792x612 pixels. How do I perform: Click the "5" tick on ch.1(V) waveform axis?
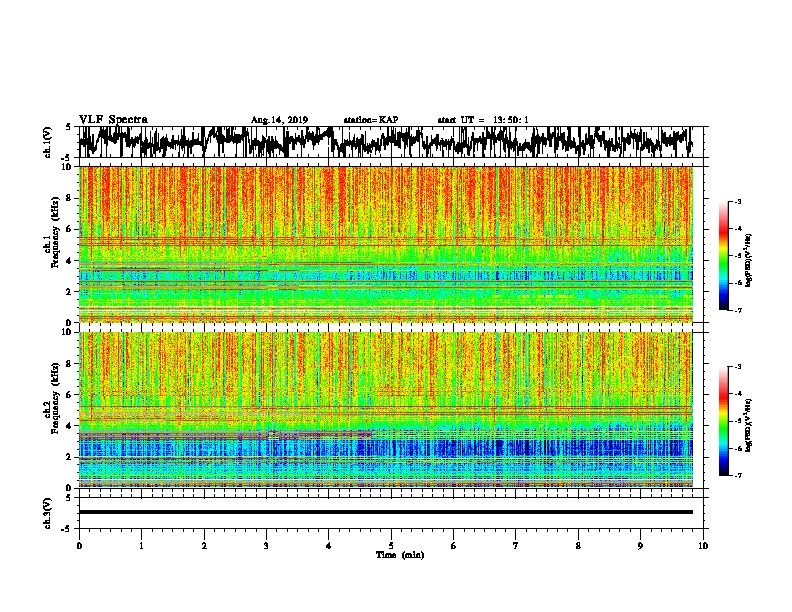click(x=69, y=127)
